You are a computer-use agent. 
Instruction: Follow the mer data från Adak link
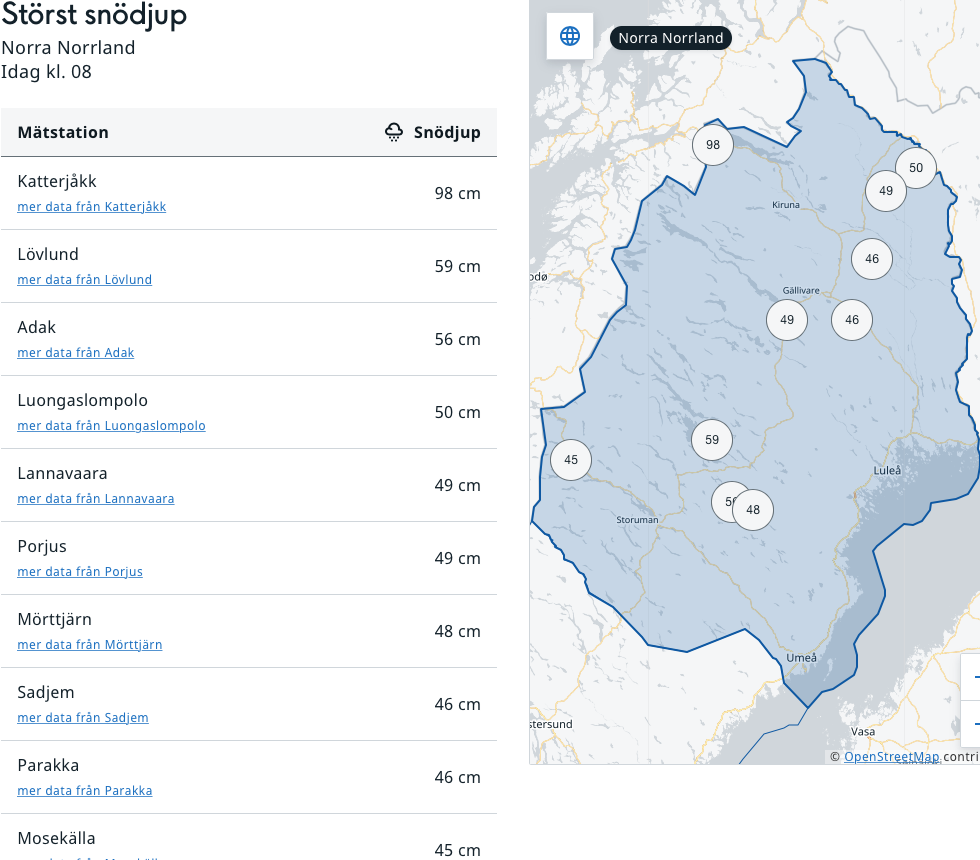[76, 353]
